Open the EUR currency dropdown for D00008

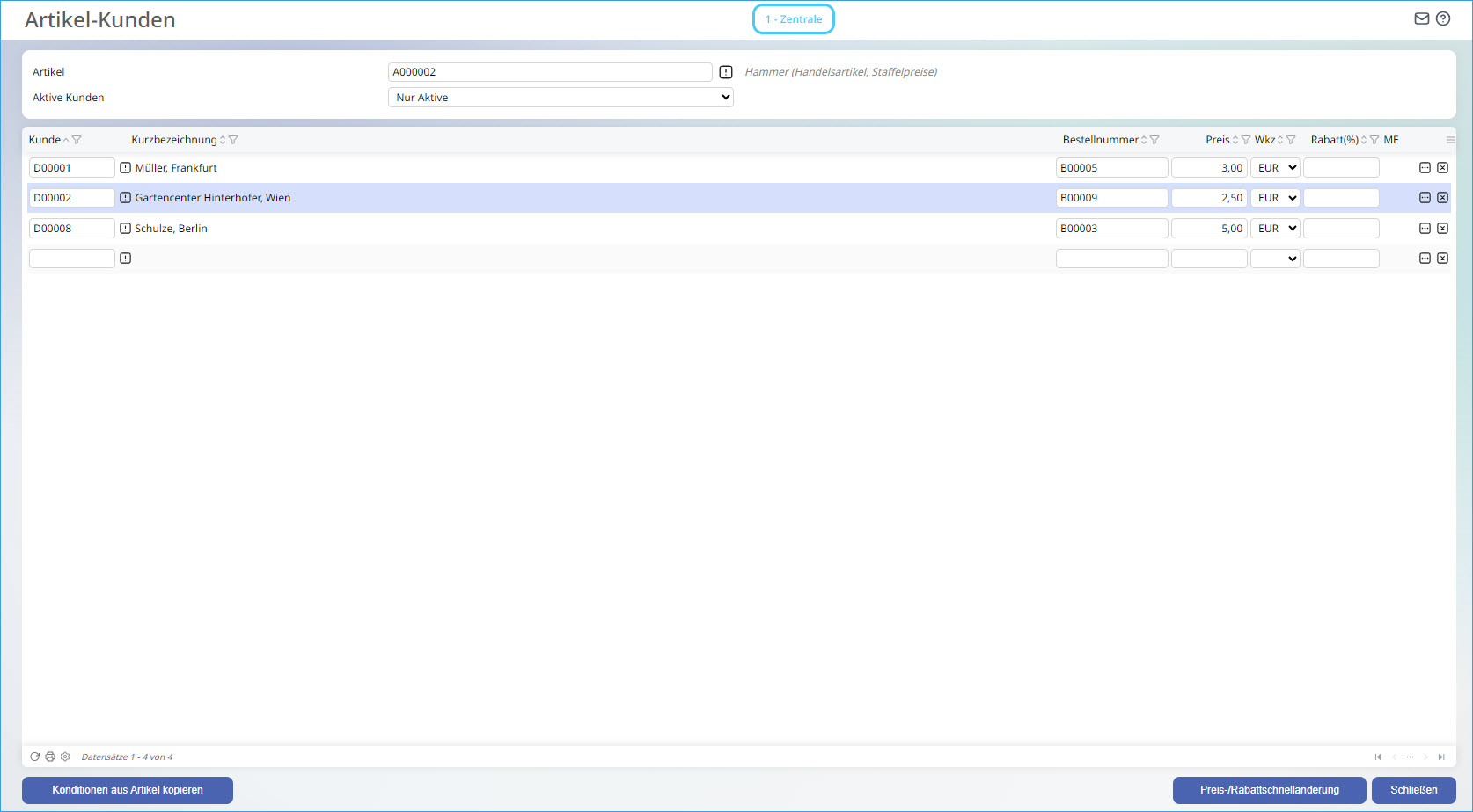[1275, 229]
